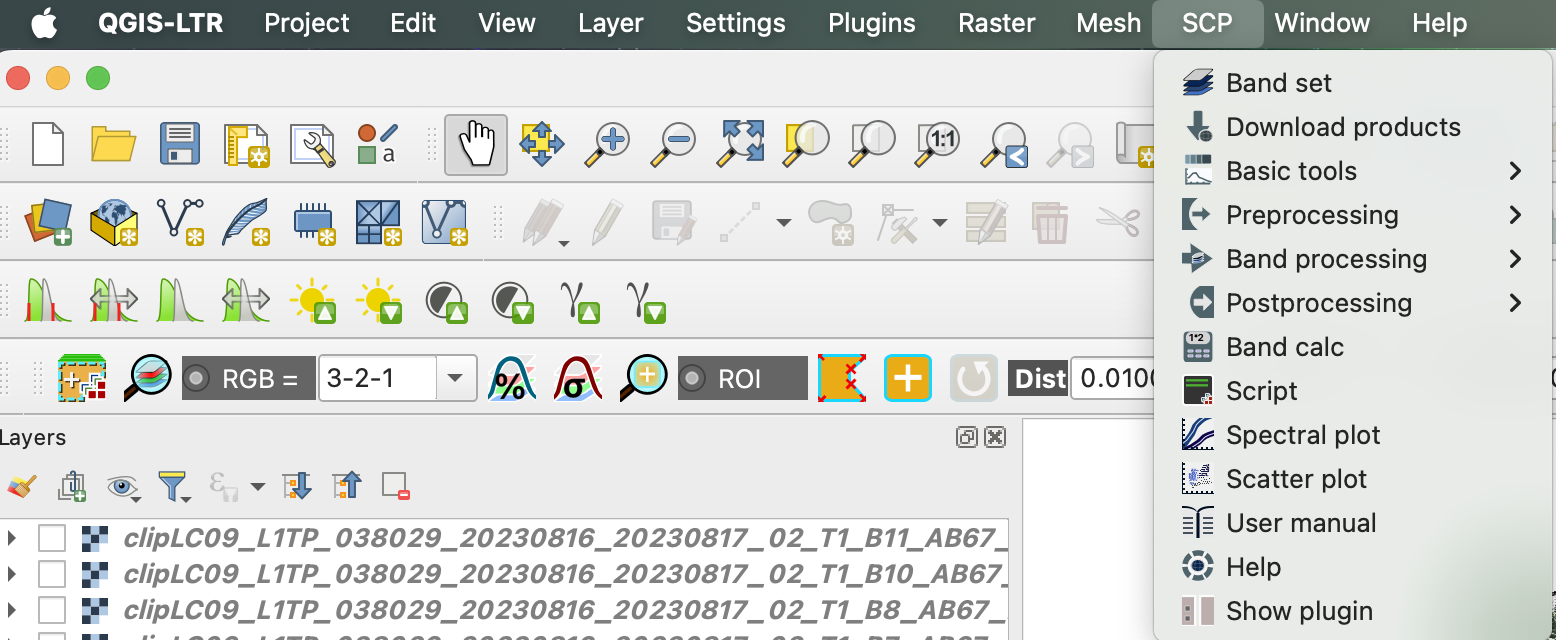Create a new project with blank page icon
The image size is (1556, 640).
(48, 144)
